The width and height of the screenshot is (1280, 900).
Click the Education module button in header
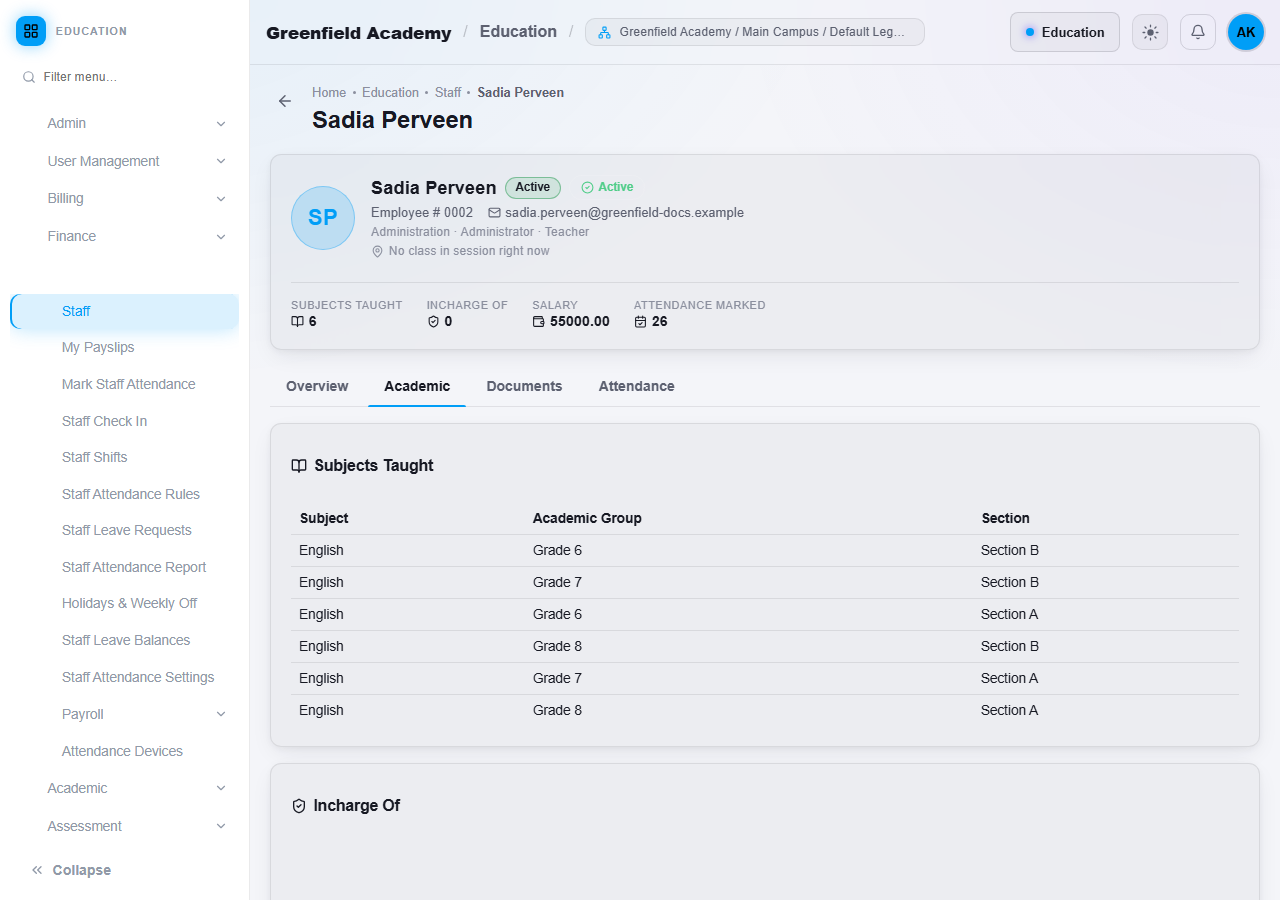pyautogui.click(x=1065, y=32)
